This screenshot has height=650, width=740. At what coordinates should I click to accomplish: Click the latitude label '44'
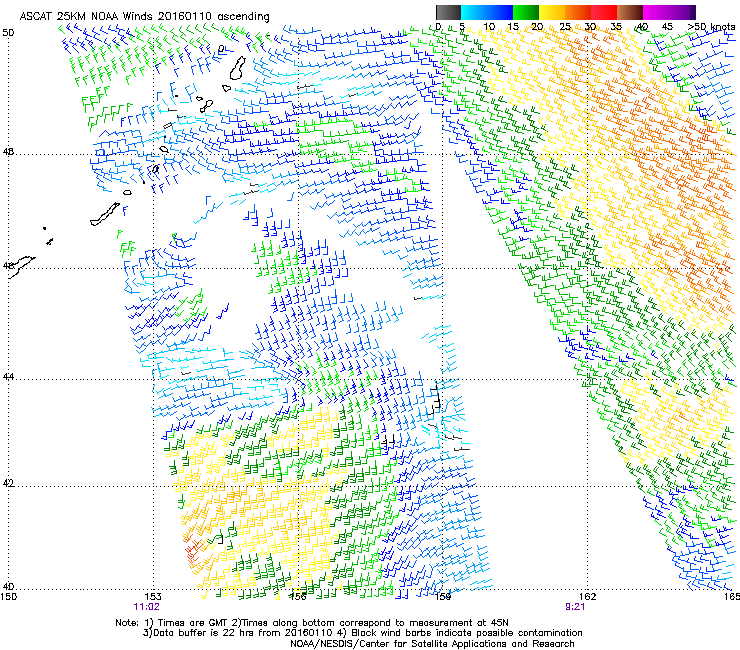[x=8, y=377]
